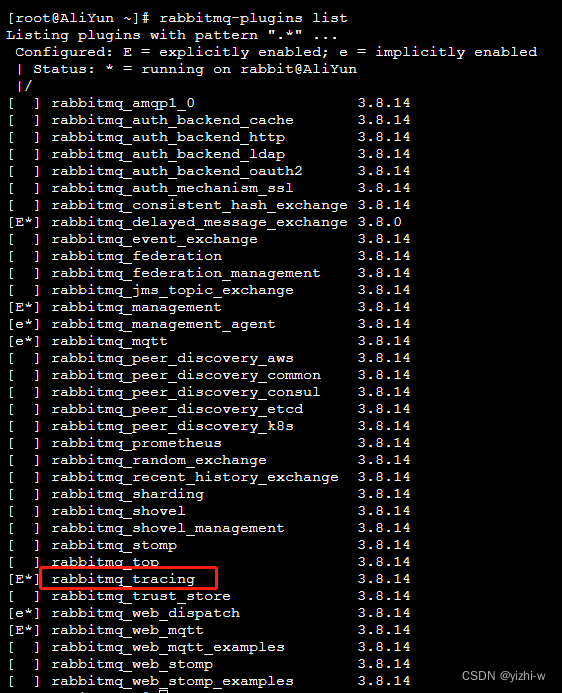Click the rabbitmq_delayed_message_exchange plugin name

[199, 222]
